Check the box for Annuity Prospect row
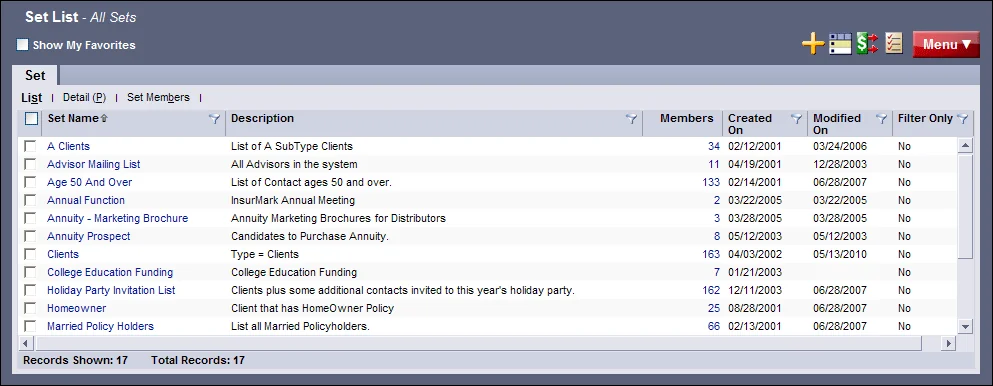The width and height of the screenshot is (993, 386). click(x=30, y=237)
